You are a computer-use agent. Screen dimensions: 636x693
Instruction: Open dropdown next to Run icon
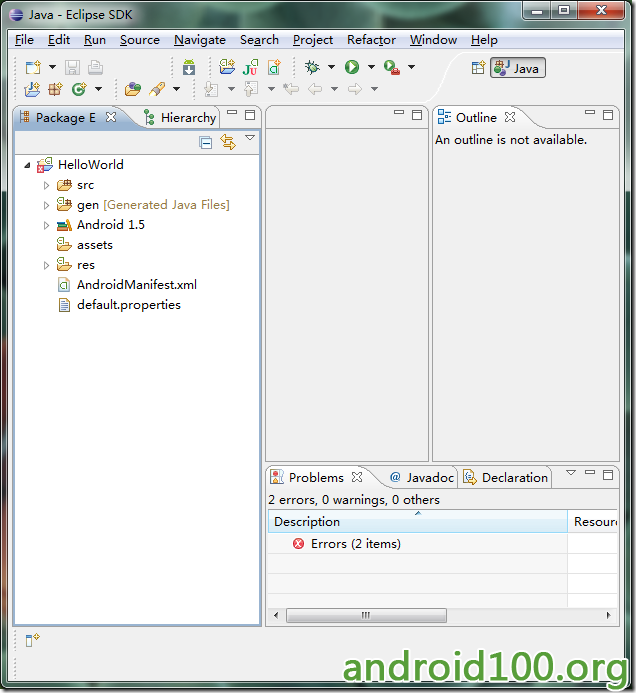click(371, 67)
